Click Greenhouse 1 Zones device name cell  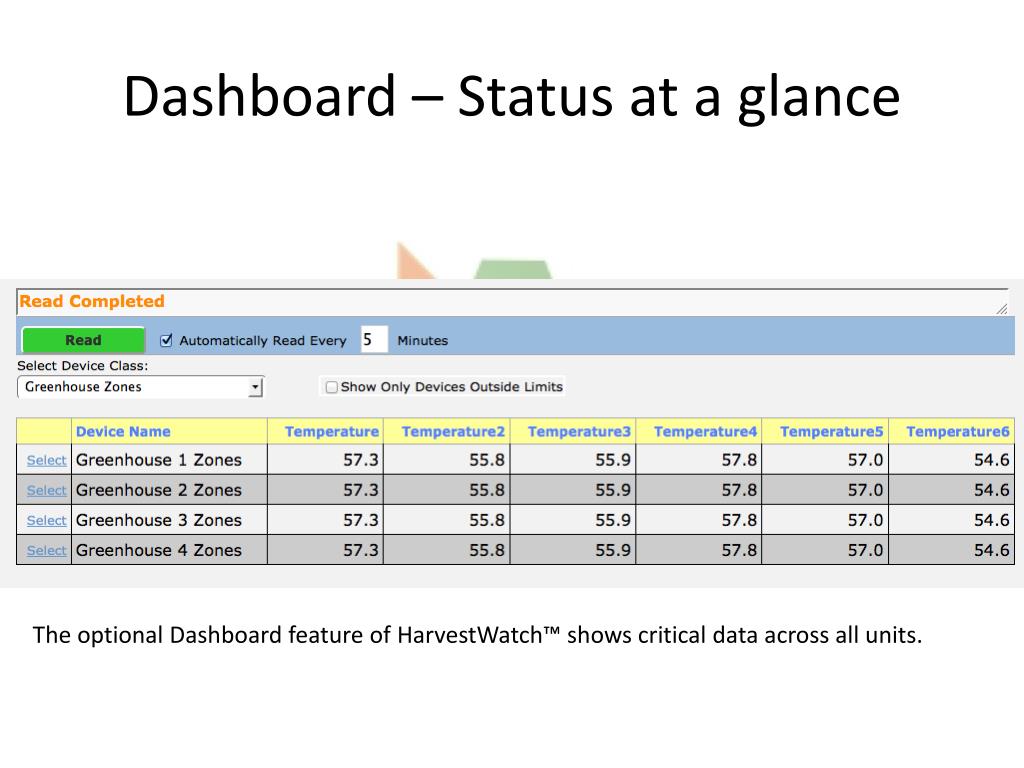coord(169,460)
